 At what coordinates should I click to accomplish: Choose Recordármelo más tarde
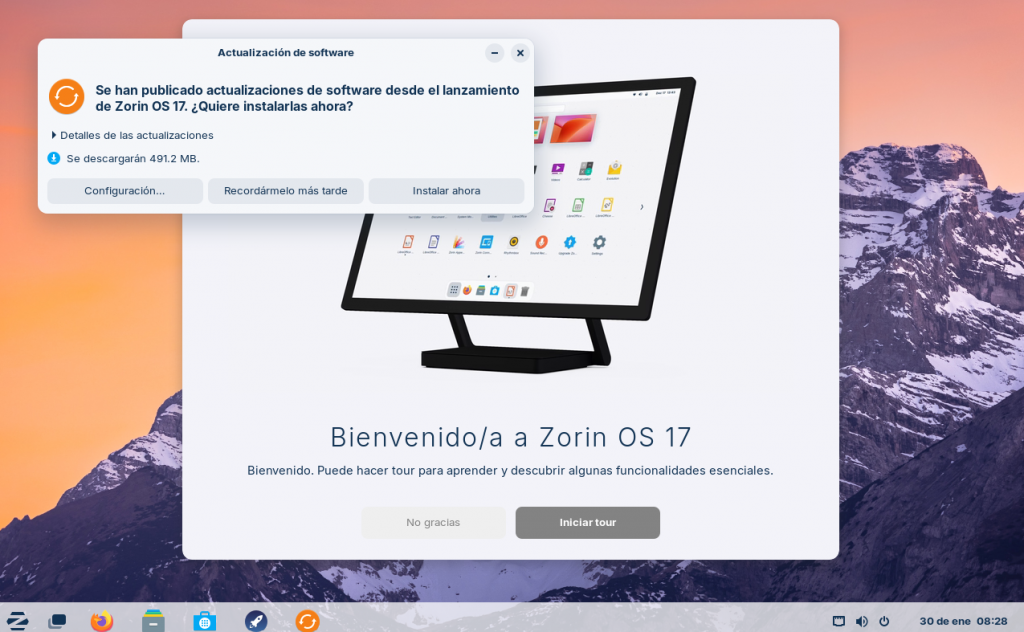(286, 191)
